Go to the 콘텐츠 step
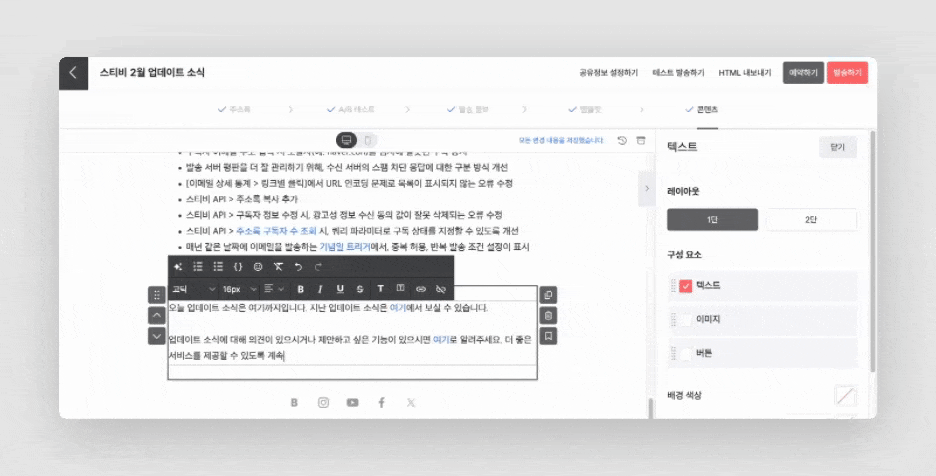 [x=701, y=110]
